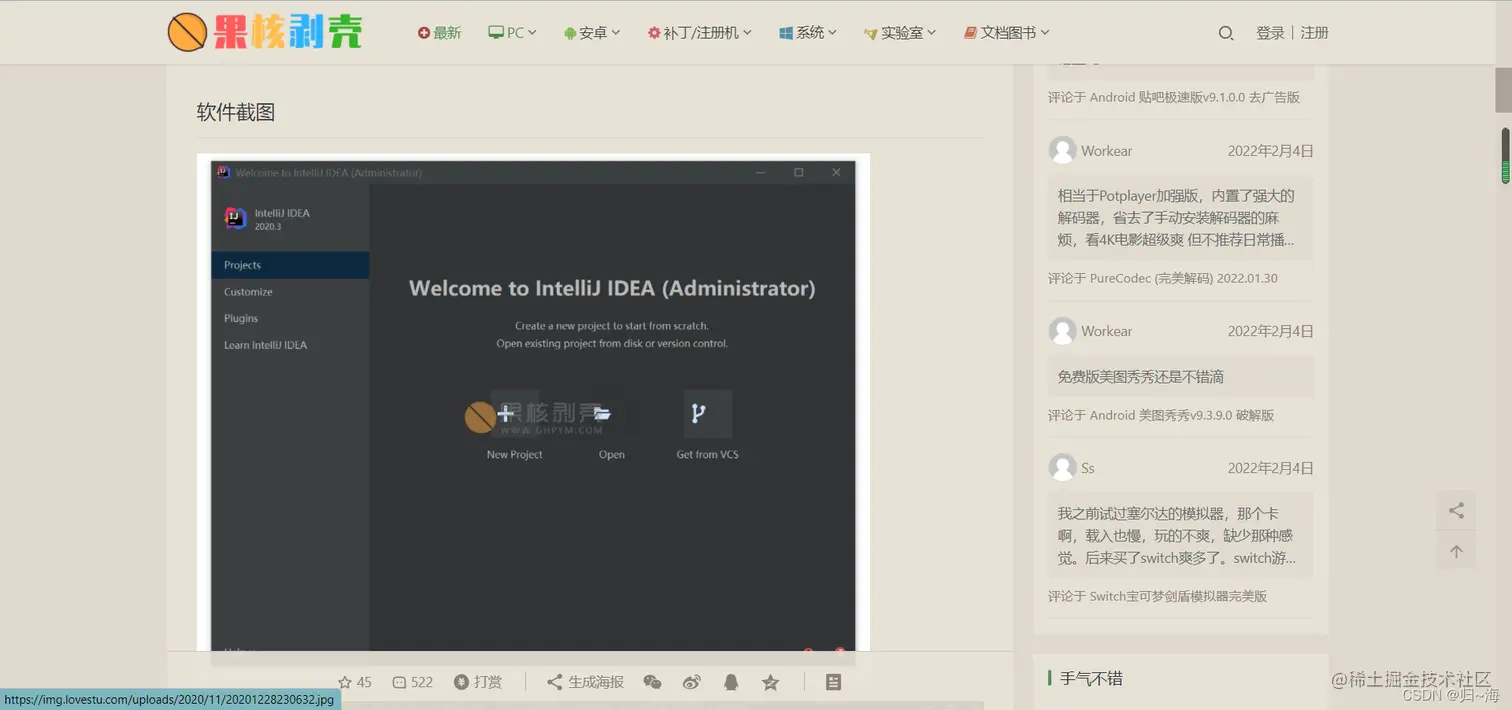Viewport: 1512px width, 710px height.
Task: Share to QQ Zone via star icon
Action: tap(770, 682)
